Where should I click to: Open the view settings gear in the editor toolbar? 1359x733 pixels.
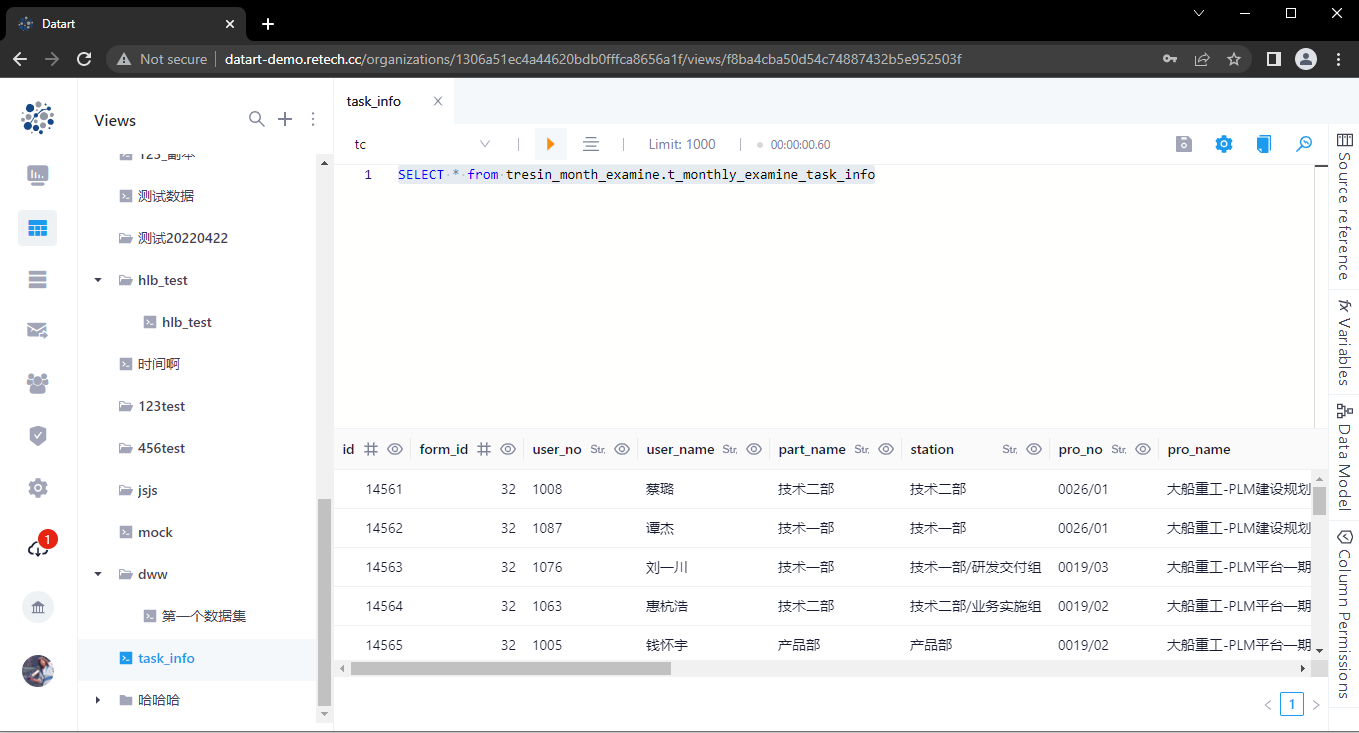(1224, 144)
